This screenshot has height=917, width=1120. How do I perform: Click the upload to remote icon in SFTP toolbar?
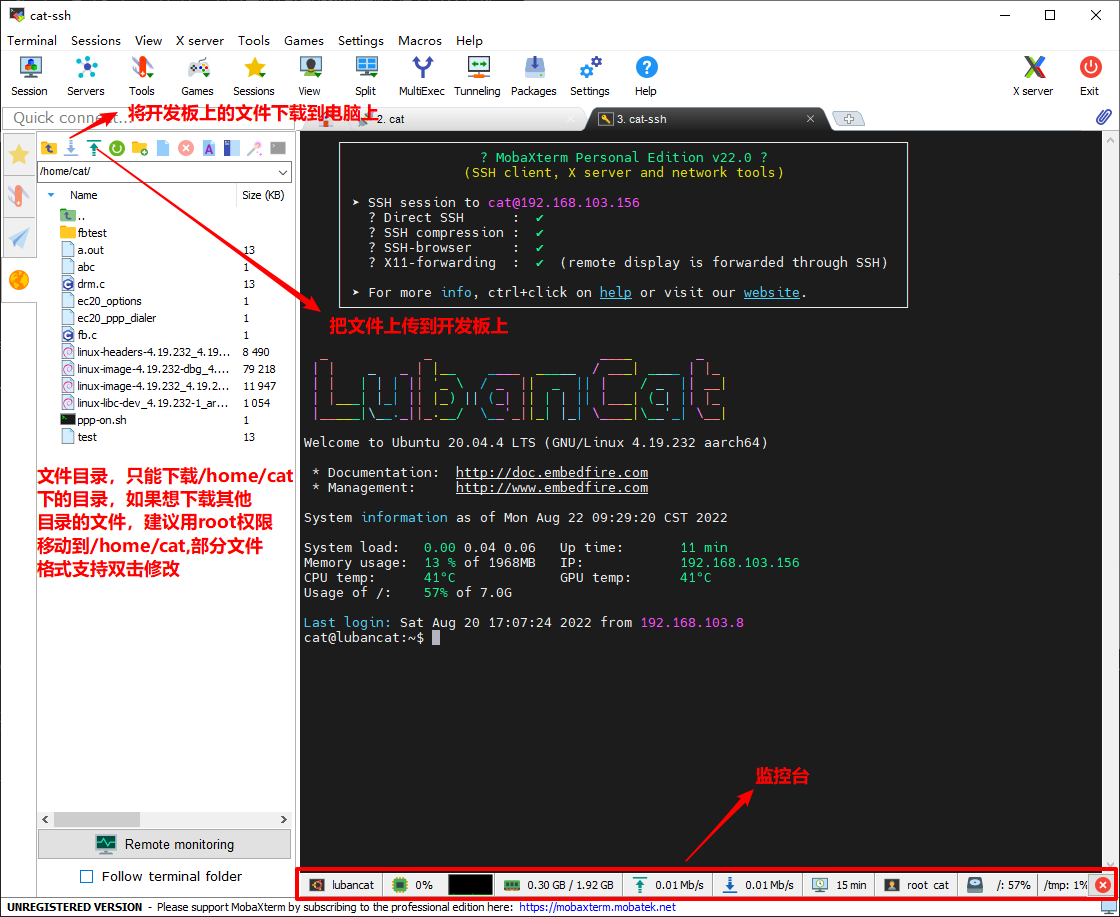(94, 148)
